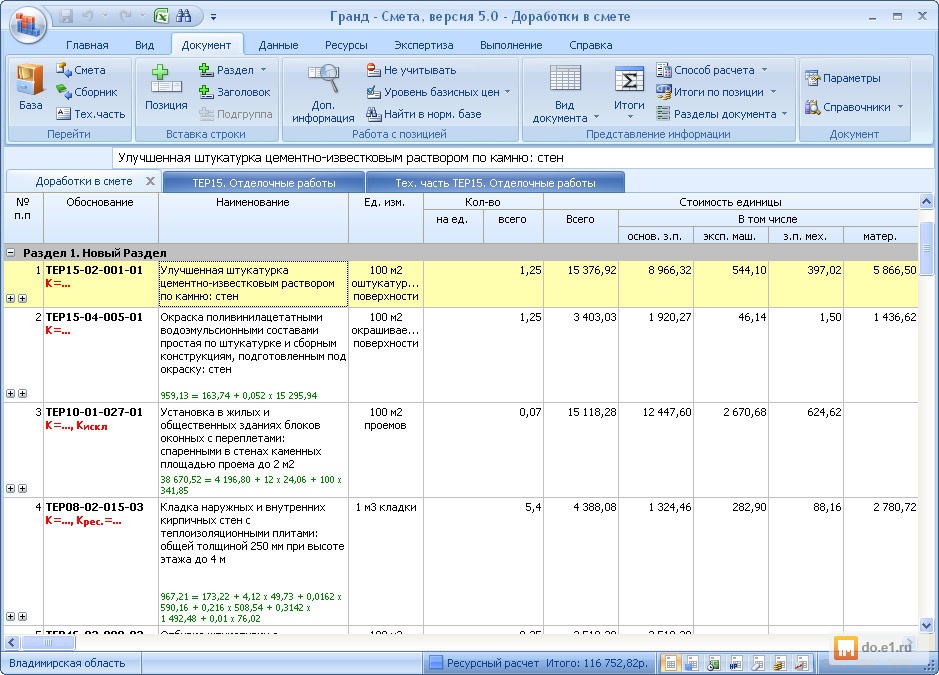Image resolution: width=939 pixels, height=675 pixels.
Task: Insert a new Позиция row
Action: (166, 87)
